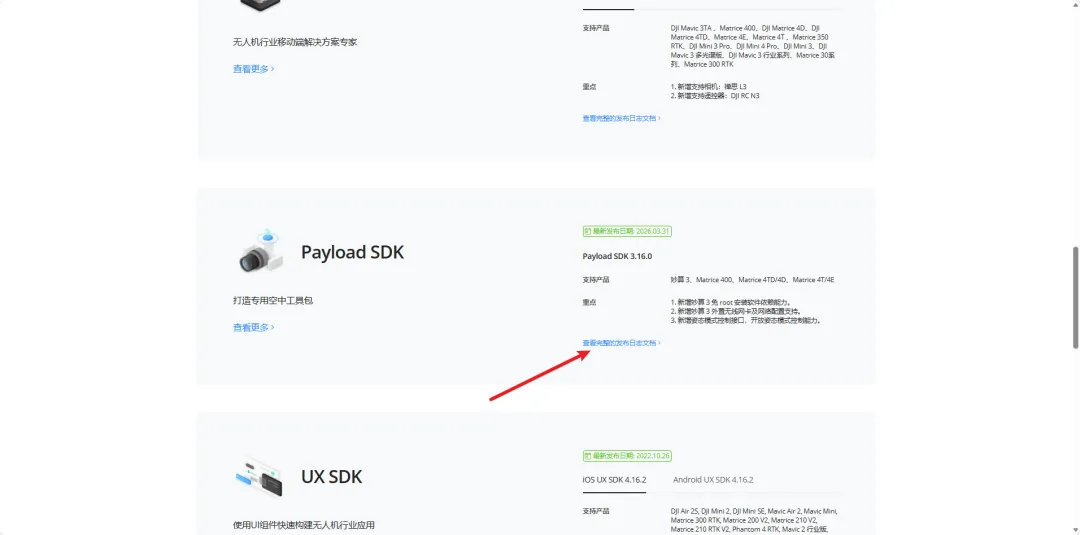Click 支持产品 label in UX SDK card

pyautogui.click(x=596, y=511)
